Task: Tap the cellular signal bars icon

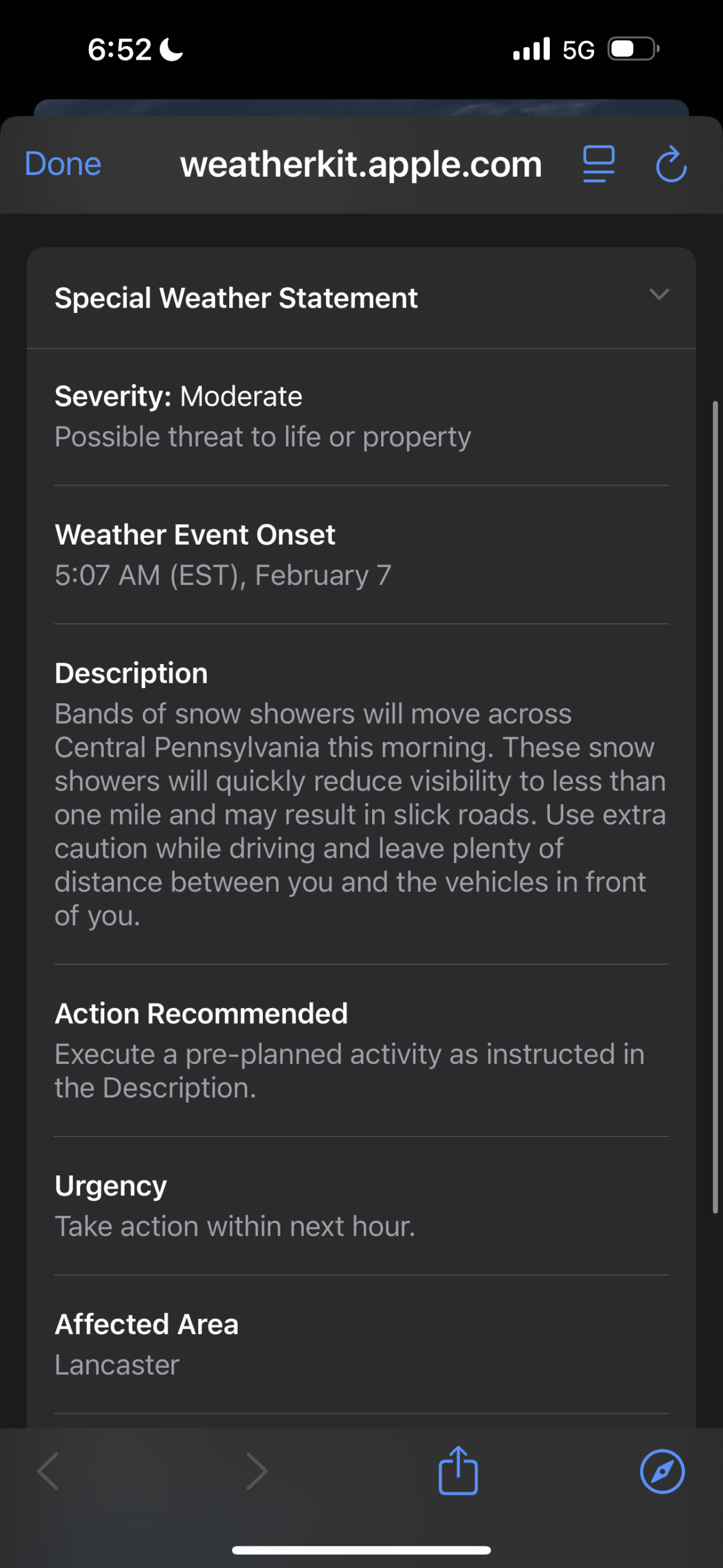Action: 531,49
